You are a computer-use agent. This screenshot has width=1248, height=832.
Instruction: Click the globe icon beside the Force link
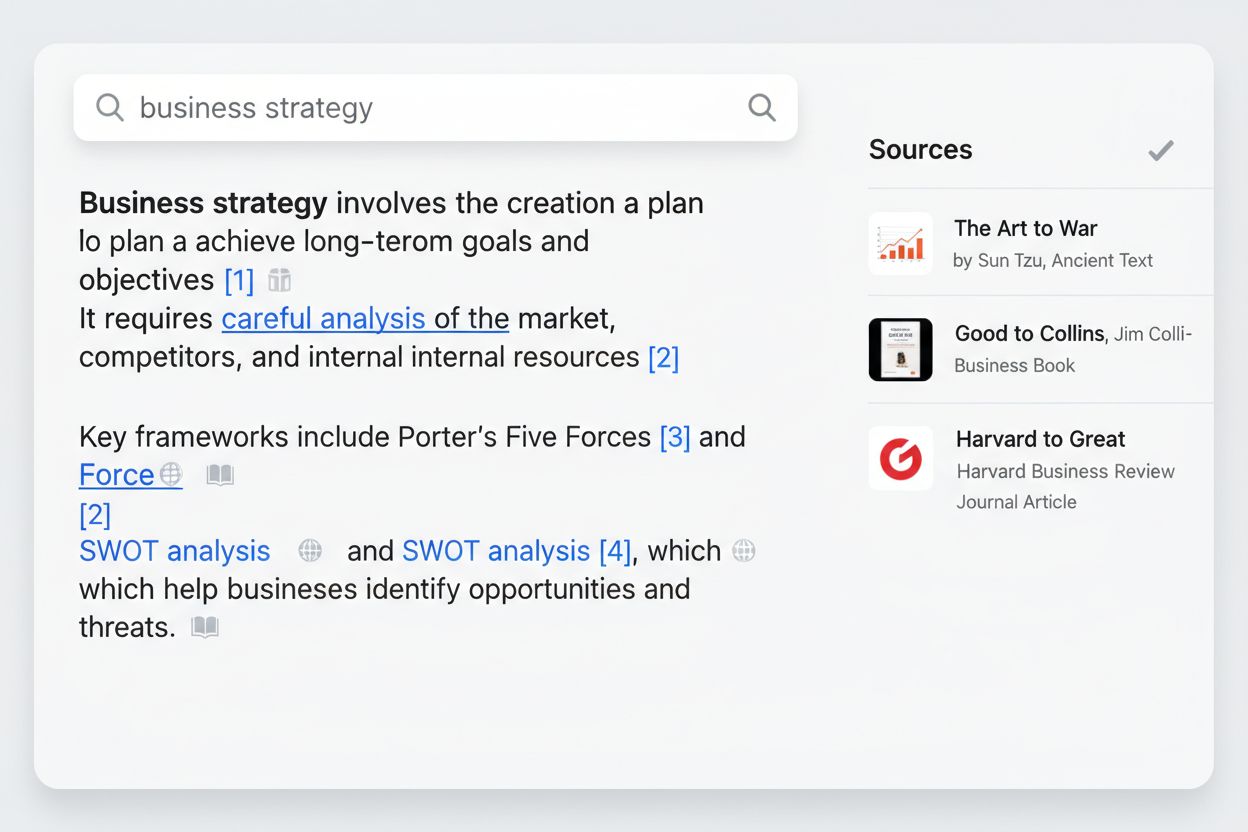(x=171, y=475)
